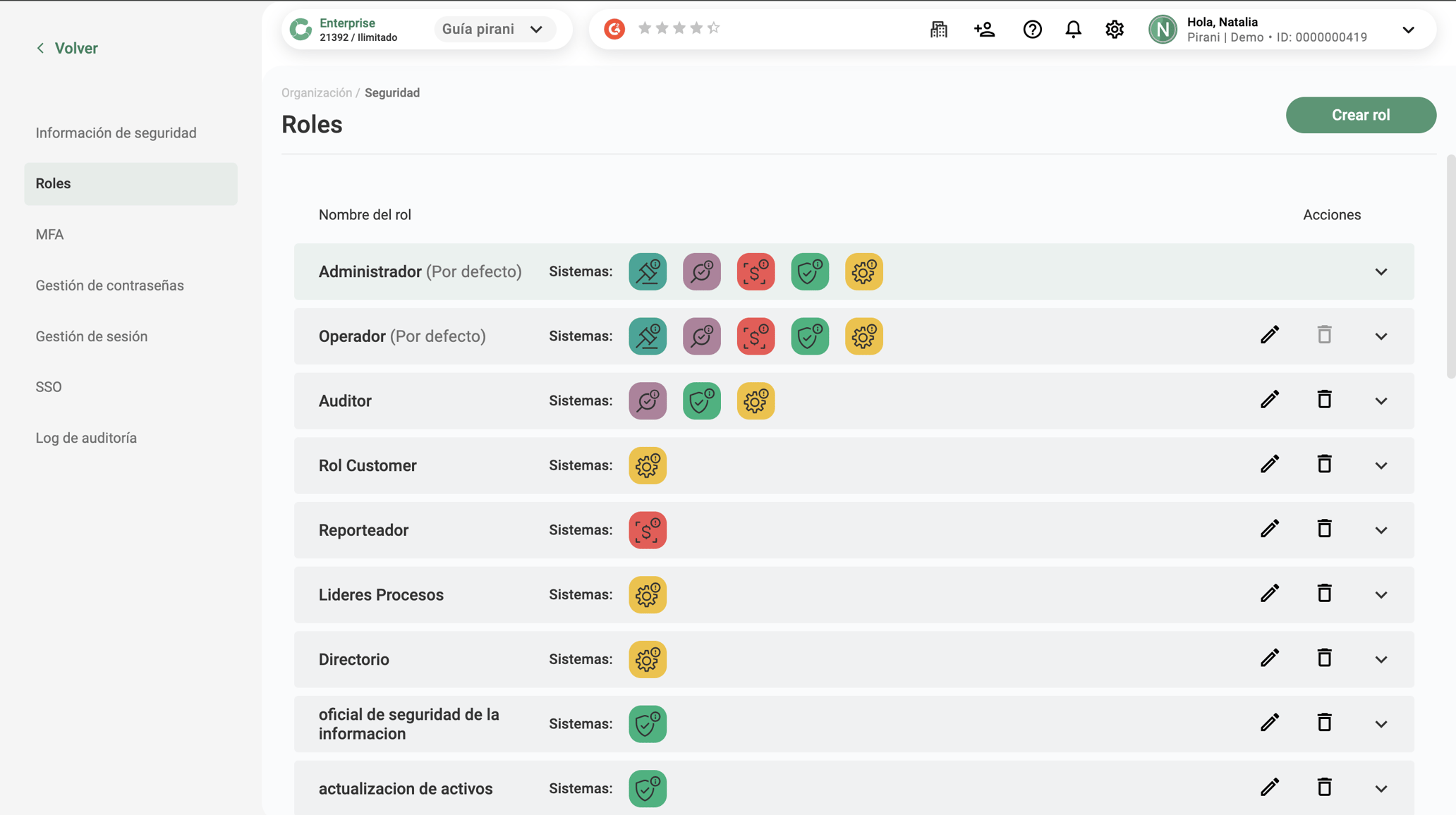The height and width of the screenshot is (815, 1456).
Task: Click the teal system icon in Administrador row
Action: (x=648, y=271)
